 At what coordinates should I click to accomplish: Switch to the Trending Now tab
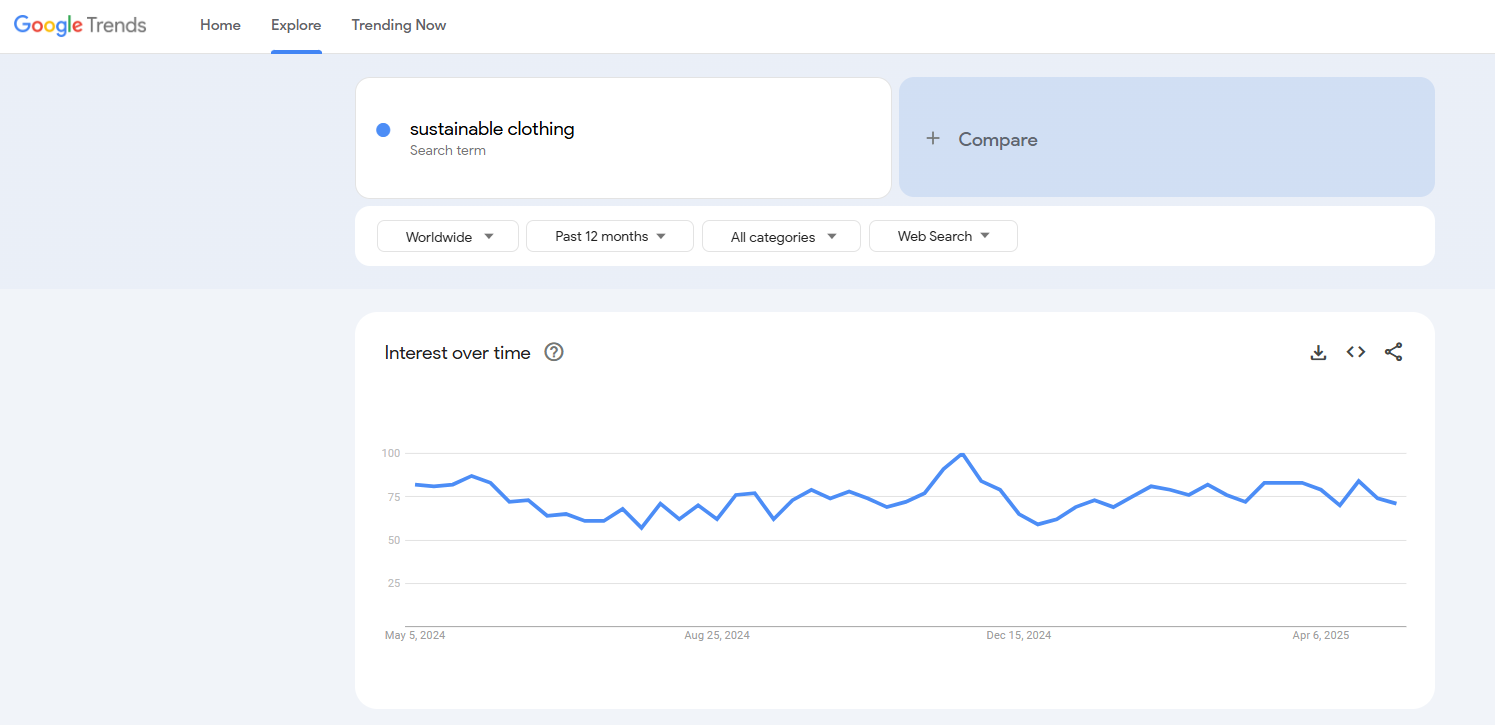399,25
